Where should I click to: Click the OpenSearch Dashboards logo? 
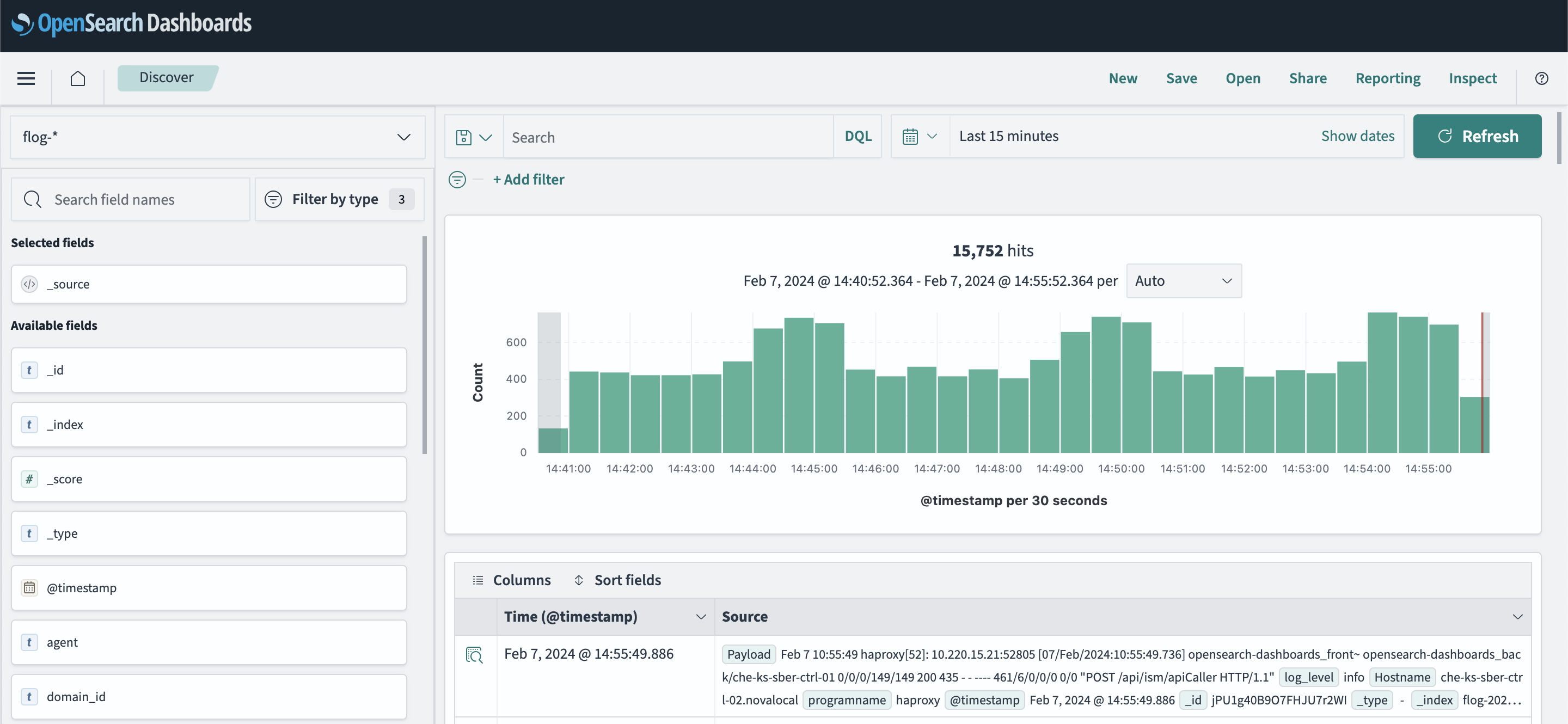tap(131, 23)
